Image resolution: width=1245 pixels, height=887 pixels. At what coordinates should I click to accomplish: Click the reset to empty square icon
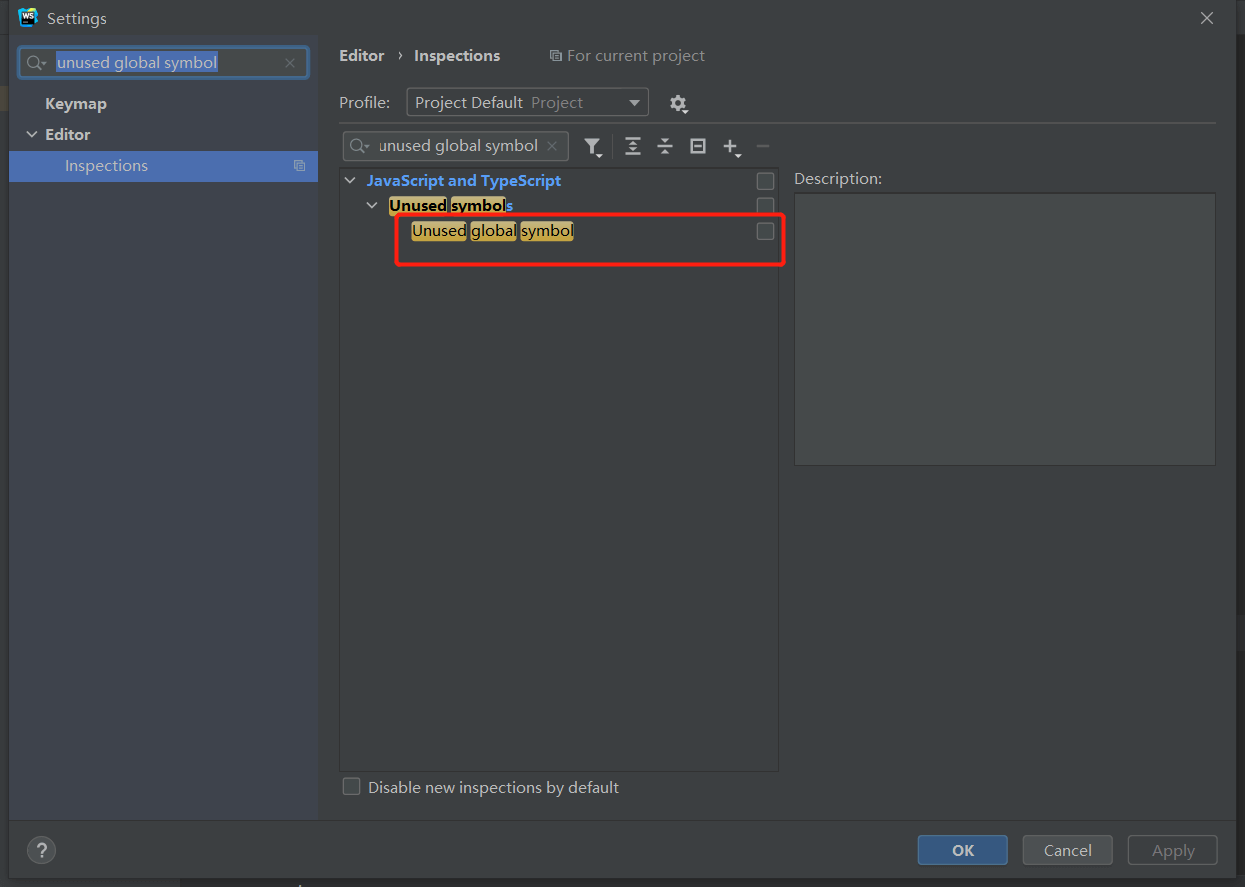698,147
